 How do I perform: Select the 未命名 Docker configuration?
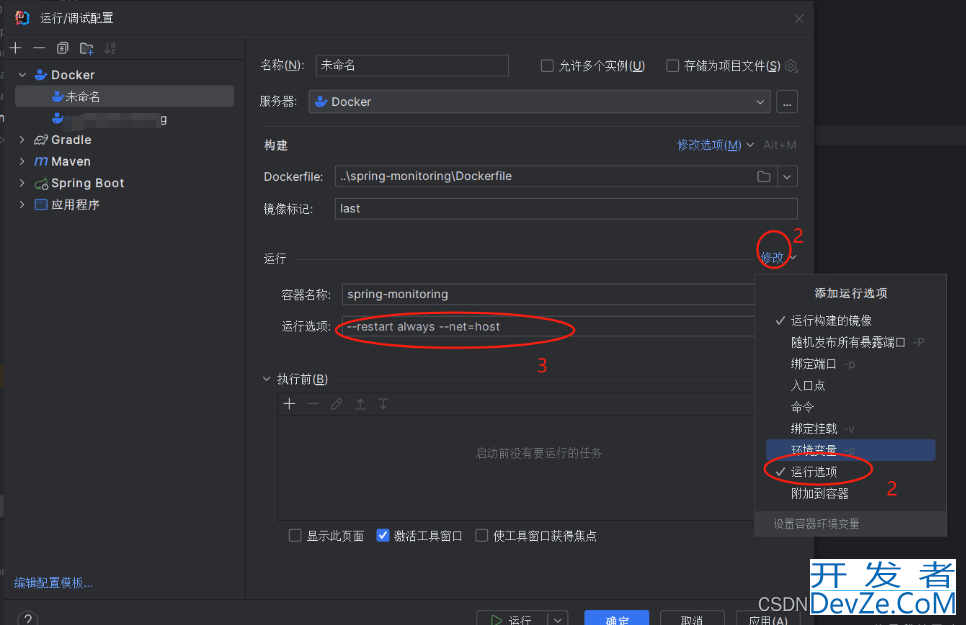[x=124, y=97]
